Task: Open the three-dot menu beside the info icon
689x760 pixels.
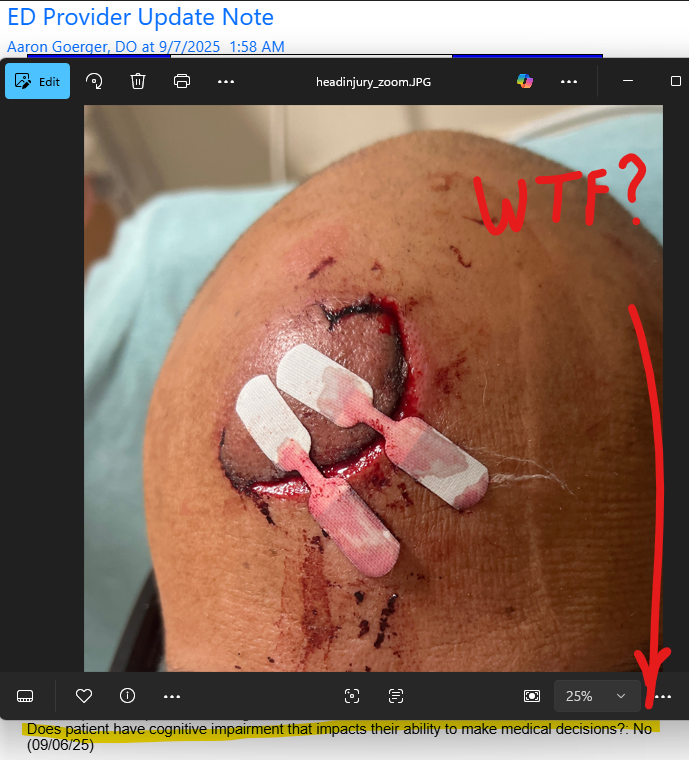Action: pyautogui.click(x=172, y=696)
